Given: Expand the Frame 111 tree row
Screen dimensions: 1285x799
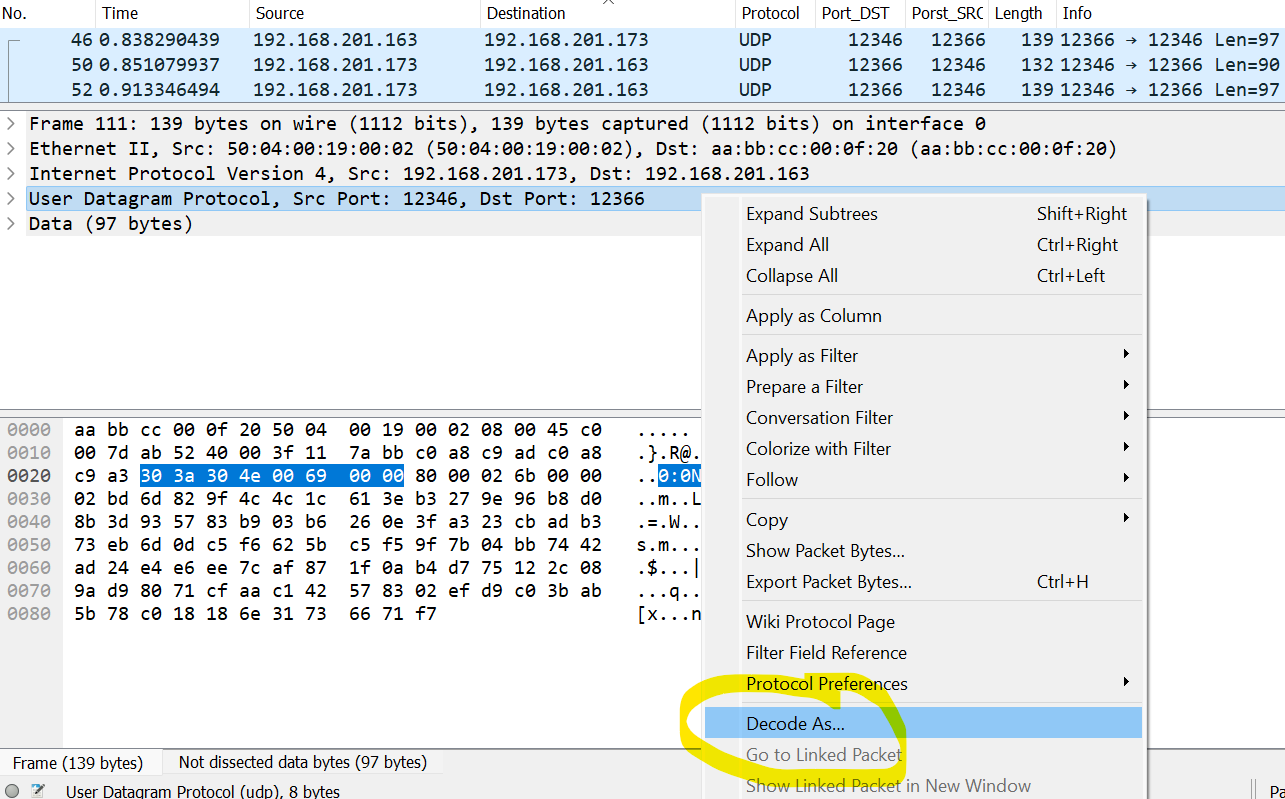Looking at the screenshot, I should [x=10, y=124].
